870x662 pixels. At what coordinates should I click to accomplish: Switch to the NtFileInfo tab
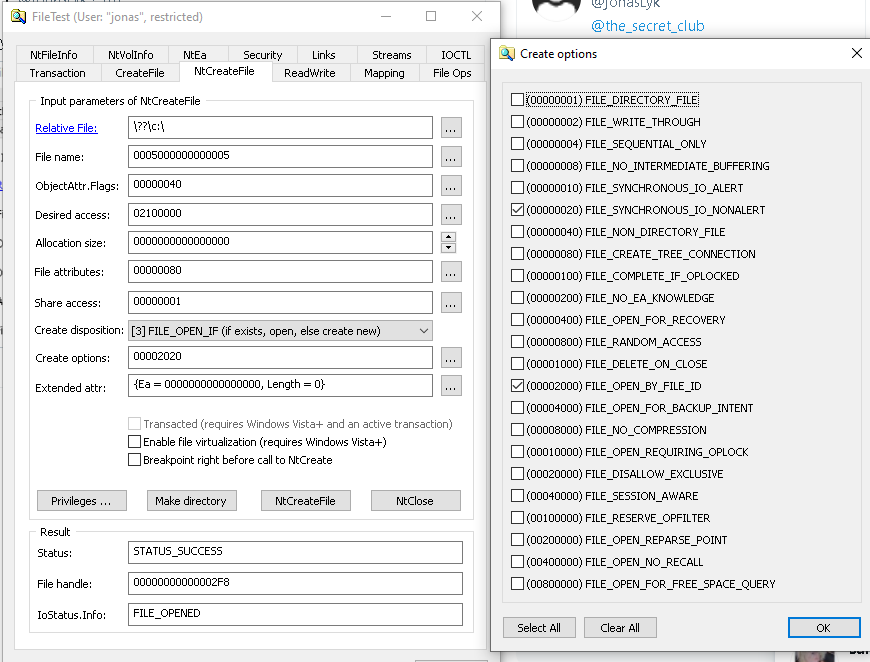pos(54,54)
